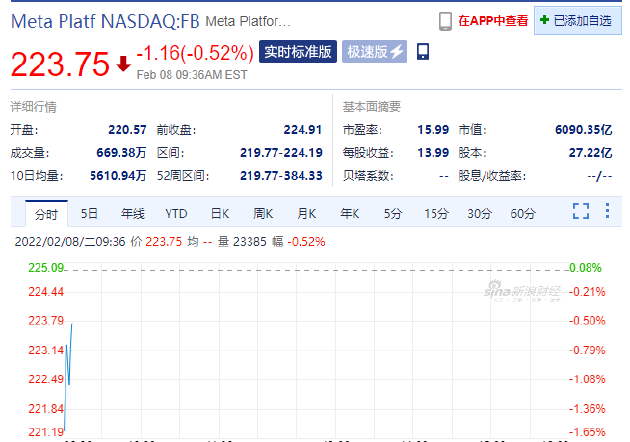Click the 0.08% percent axis label
This screenshot has height=442, width=630.
tap(585, 268)
